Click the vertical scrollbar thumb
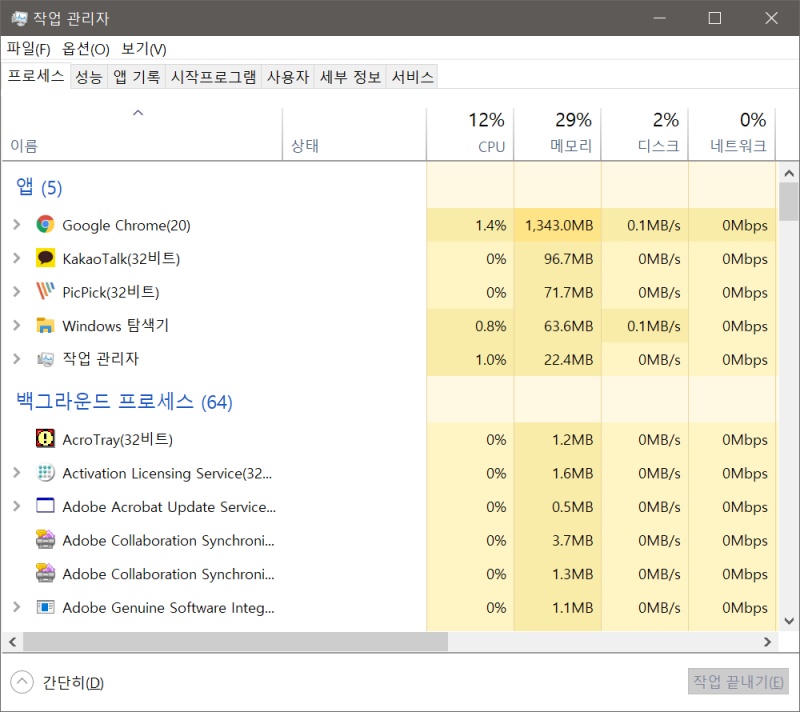800x712 pixels. click(789, 201)
